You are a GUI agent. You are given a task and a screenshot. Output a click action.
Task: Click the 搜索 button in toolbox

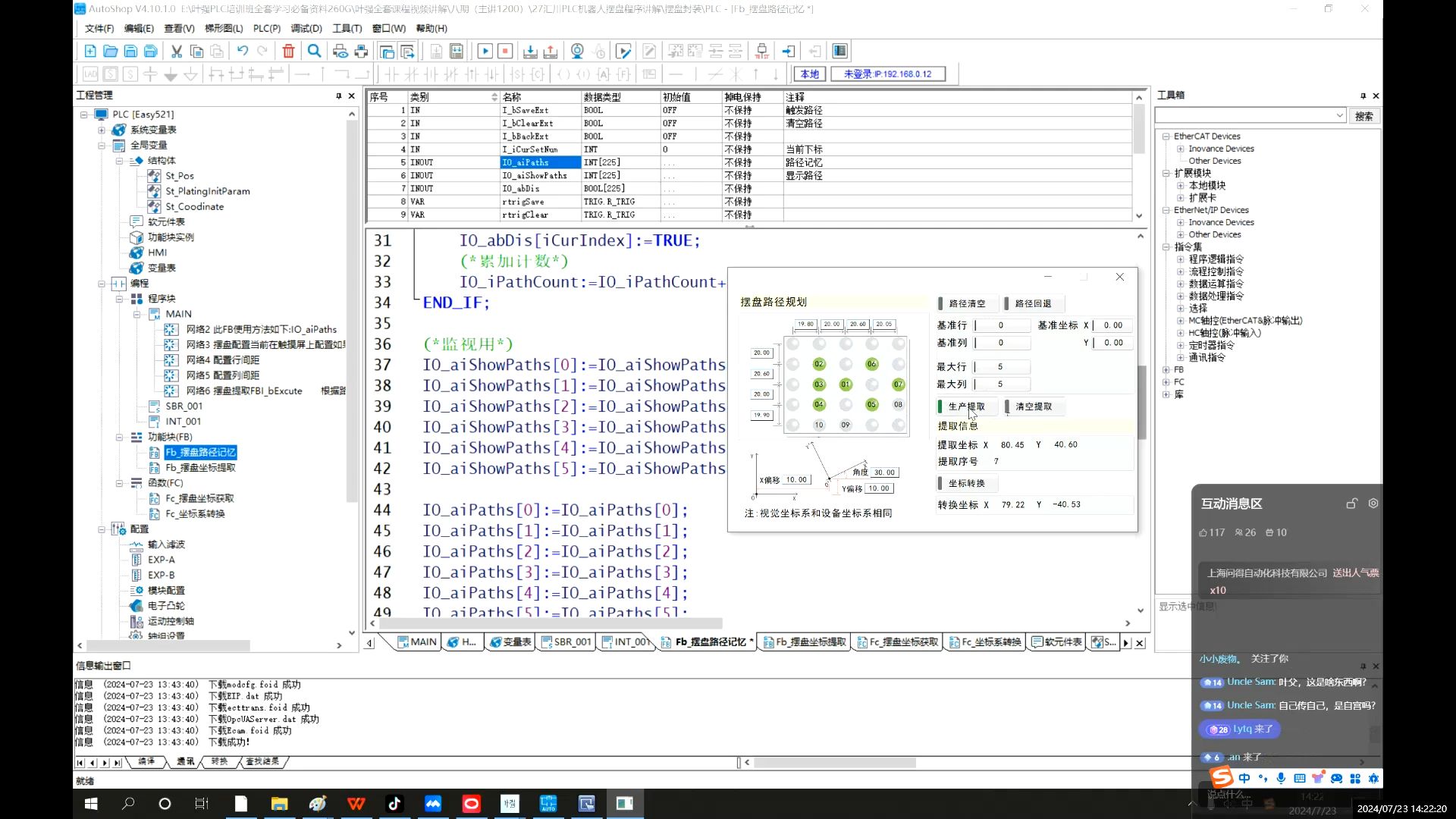click(x=1363, y=116)
